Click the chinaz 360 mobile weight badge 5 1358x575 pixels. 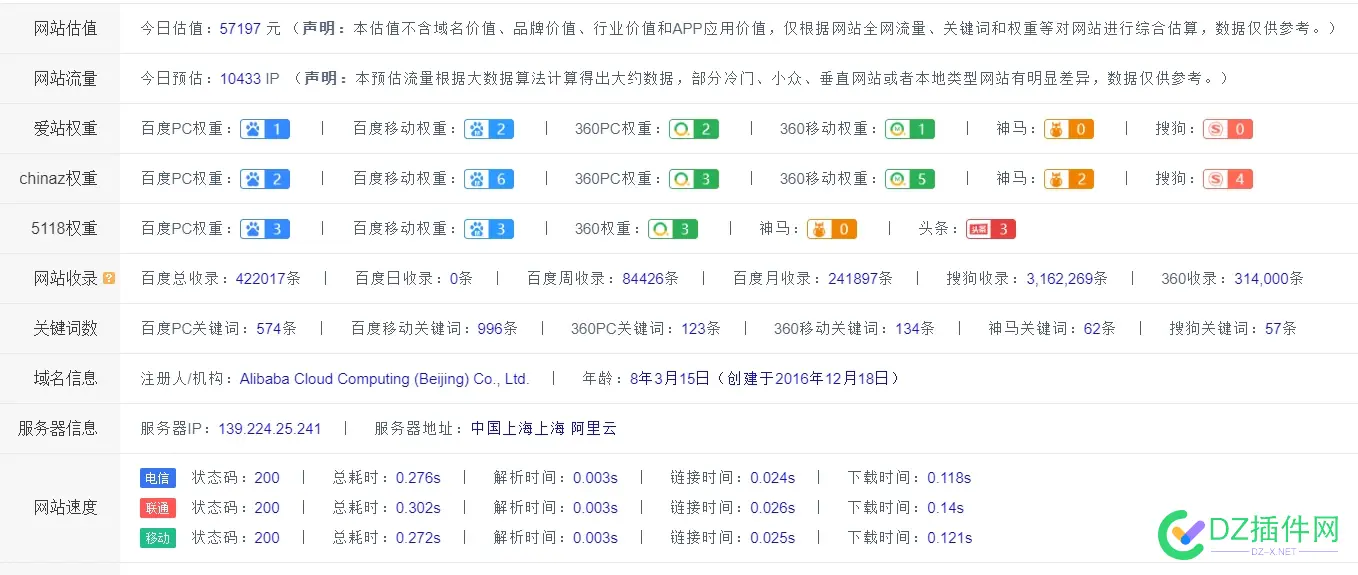tap(910, 179)
